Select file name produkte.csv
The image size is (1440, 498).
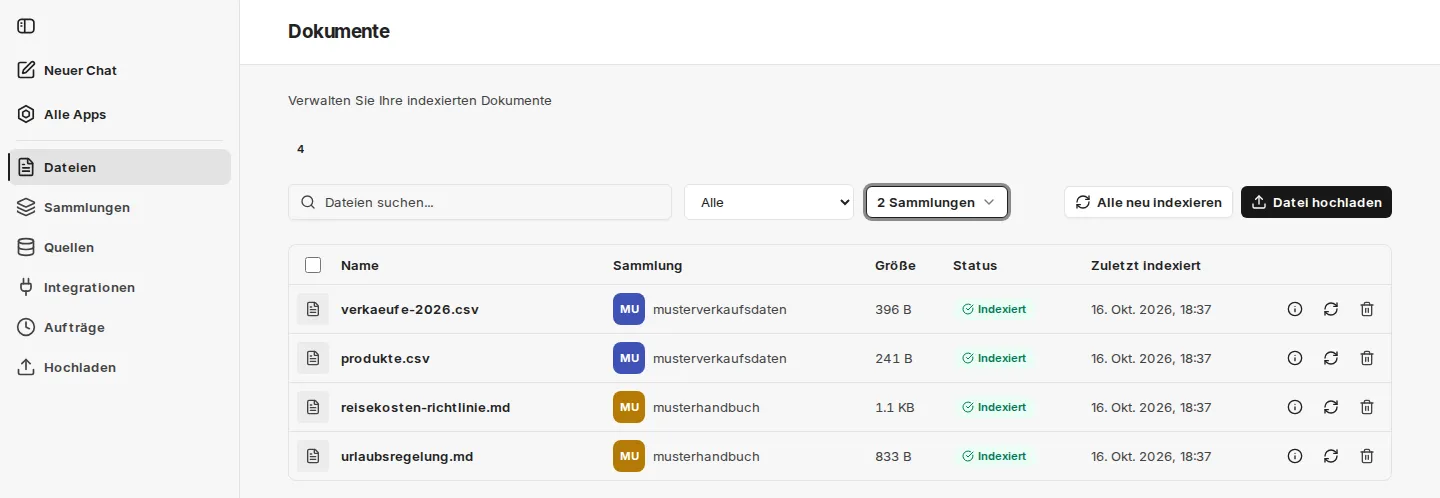click(385, 358)
